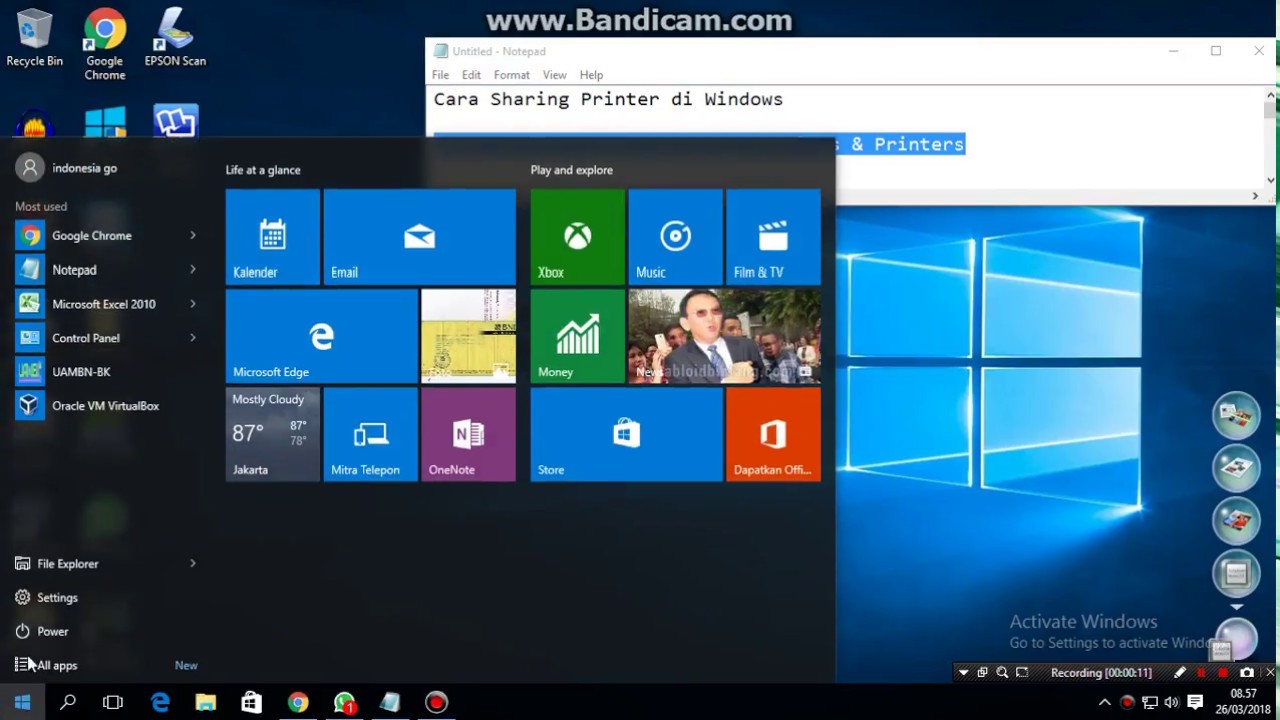Image resolution: width=1280 pixels, height=720 pixels.
Task: Open the Music tile
Action: coord(675,237)
